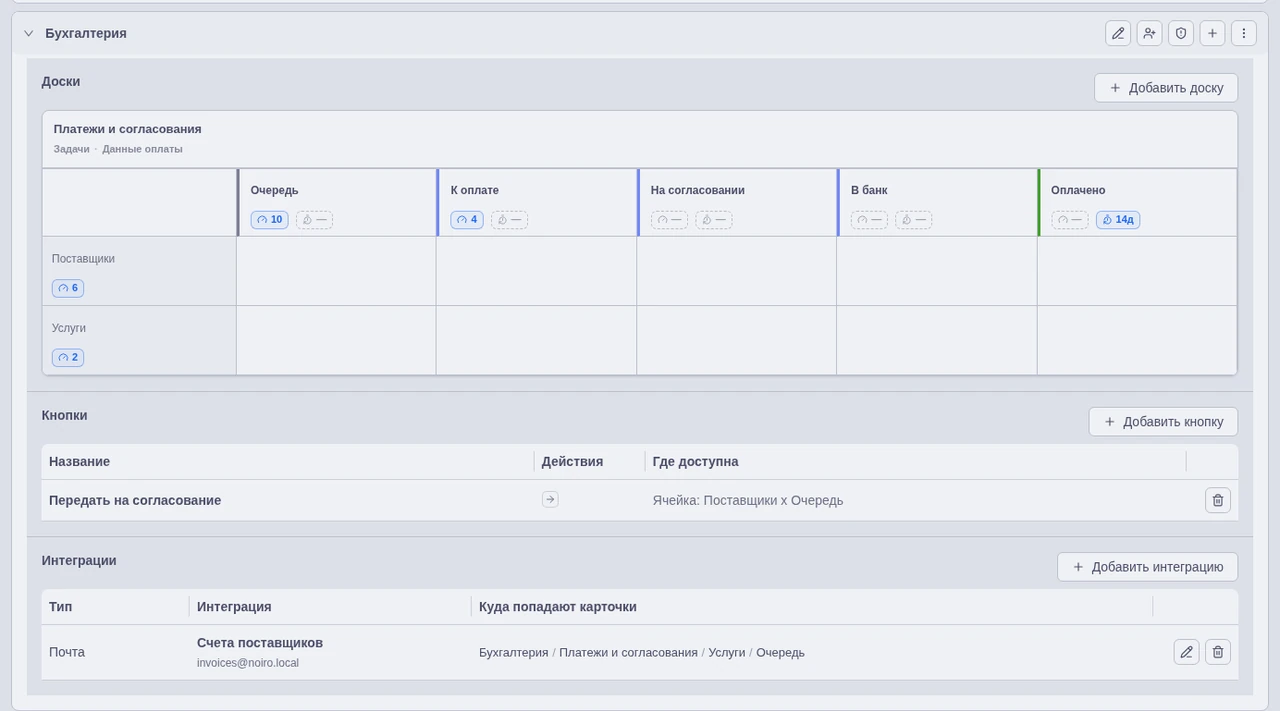Image resolution: width=1280 pixels, height=711 pixels.
Task: Edit the Счета поставщиков integration
Action: pyautogui.click(x=1186, y=652)
